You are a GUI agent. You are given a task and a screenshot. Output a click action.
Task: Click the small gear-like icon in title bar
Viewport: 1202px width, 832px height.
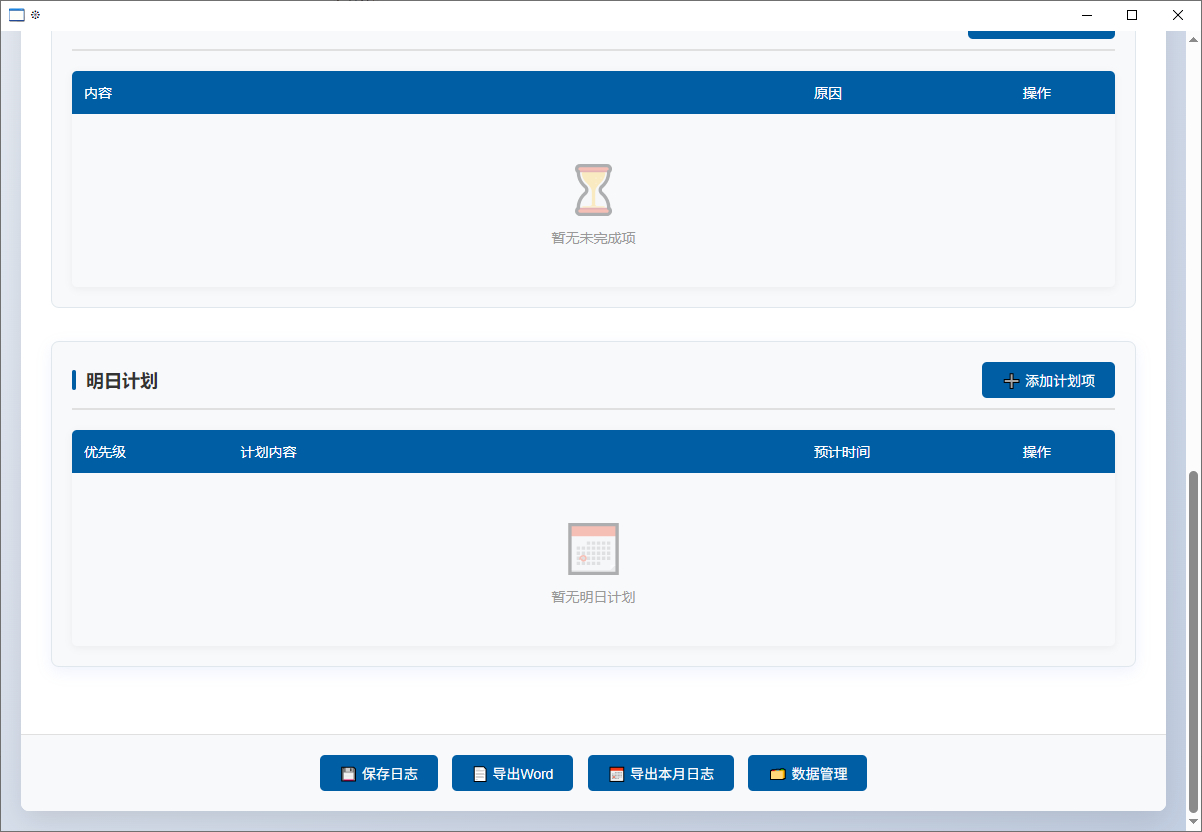coord(36,15)
